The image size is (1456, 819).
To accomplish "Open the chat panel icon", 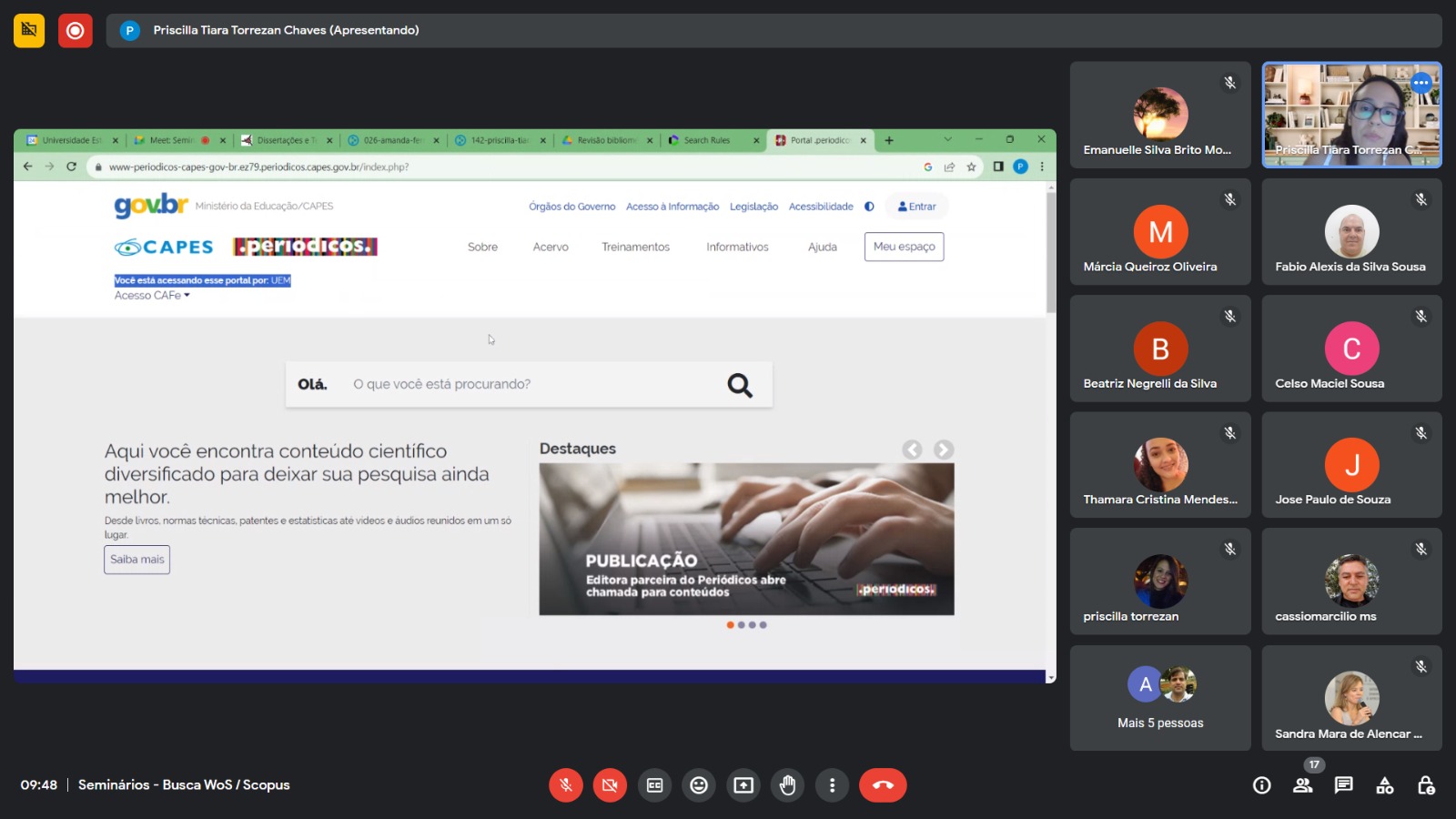I will [x=1343, y=785].
